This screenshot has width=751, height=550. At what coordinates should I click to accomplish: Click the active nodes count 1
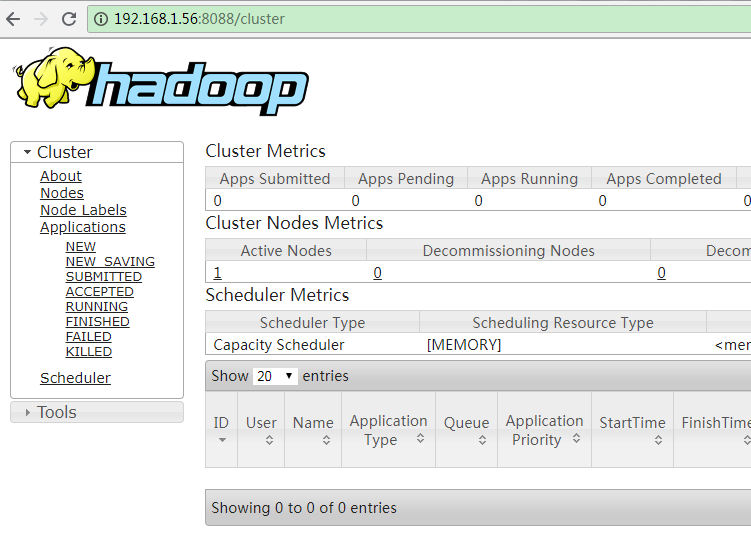[217, 272]
